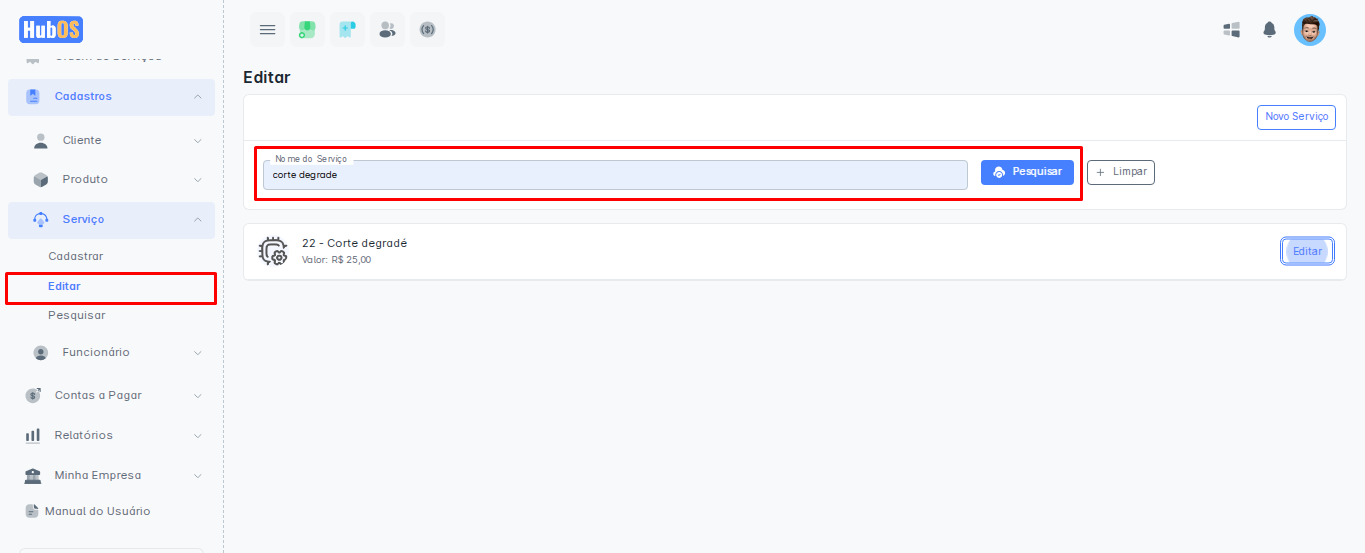
Task: Click the Windows-style grid icon
Action: point(1232,30)
